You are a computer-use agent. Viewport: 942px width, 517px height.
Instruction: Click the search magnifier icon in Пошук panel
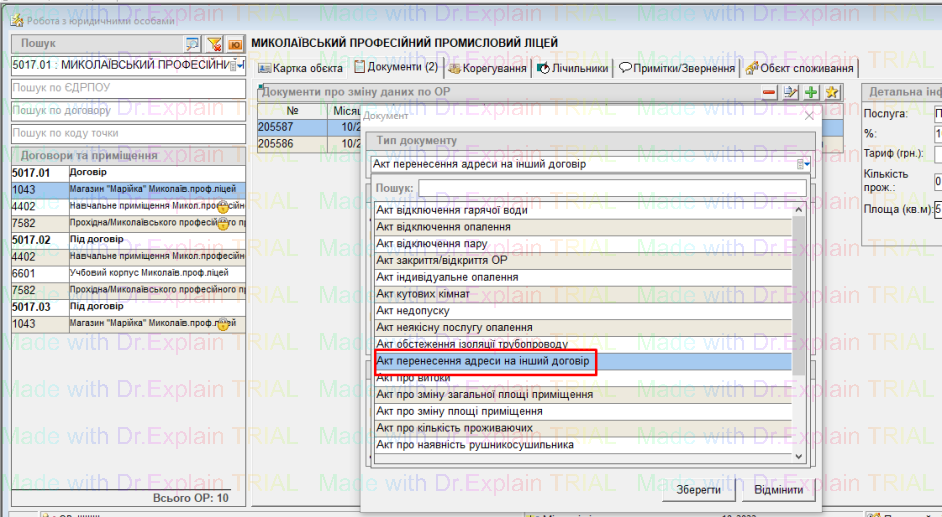point(193,44)
